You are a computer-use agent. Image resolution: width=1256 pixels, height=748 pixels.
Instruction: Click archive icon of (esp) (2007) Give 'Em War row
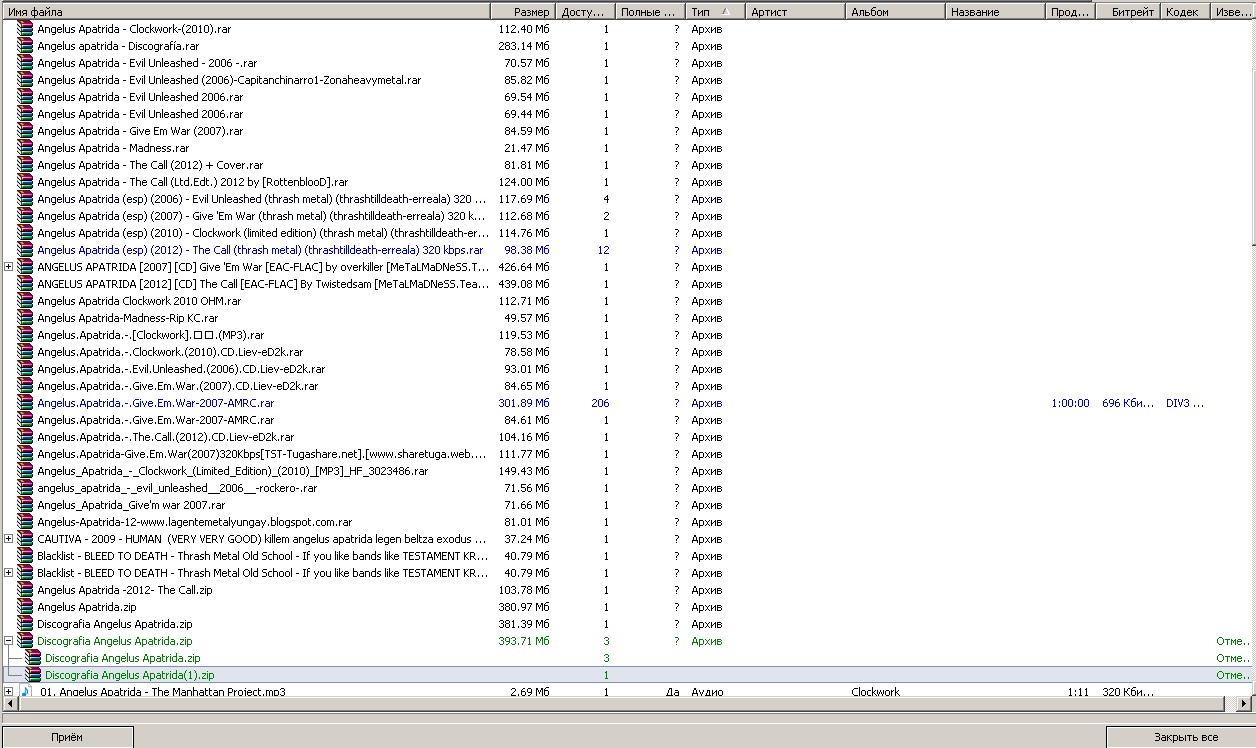point(25,216)
